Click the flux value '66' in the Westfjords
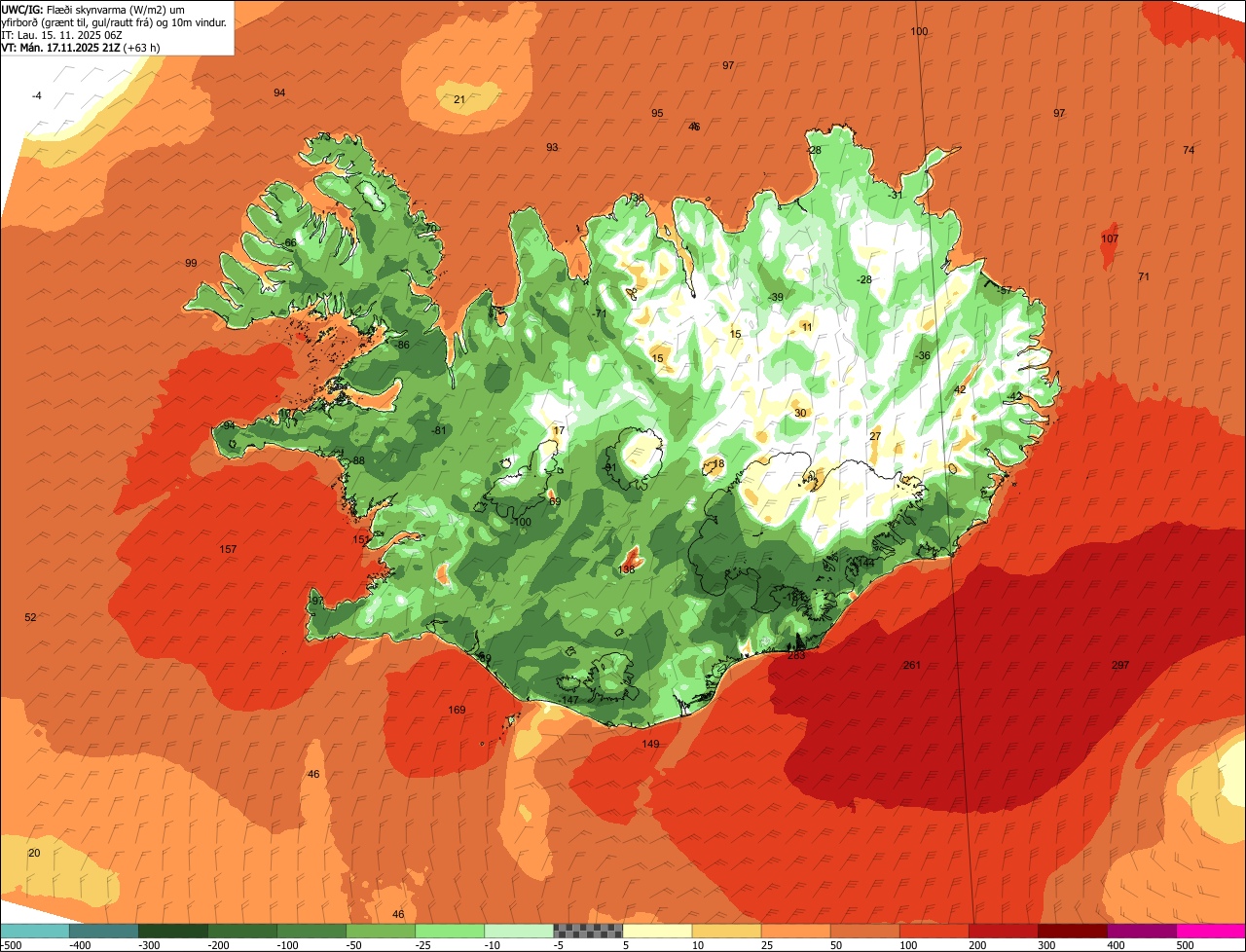This screenshot has height=952, width=1246. coord(290,242)
